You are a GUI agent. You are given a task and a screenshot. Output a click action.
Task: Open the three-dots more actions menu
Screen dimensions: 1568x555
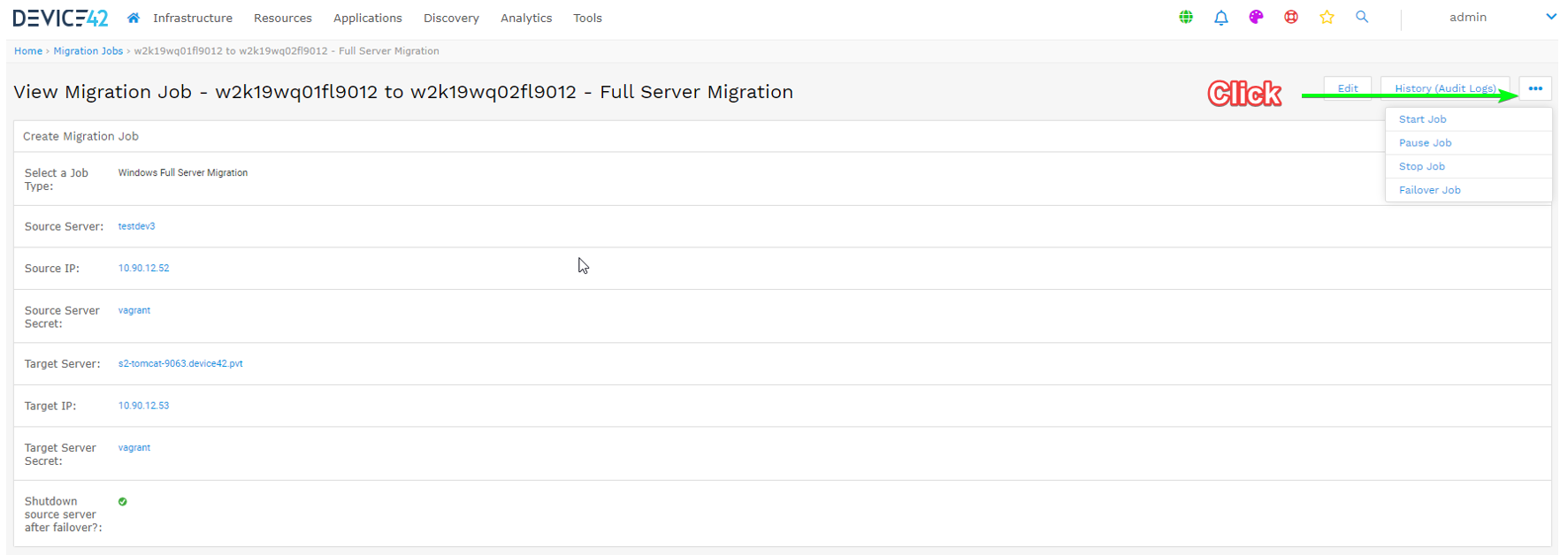point(1535,88)
